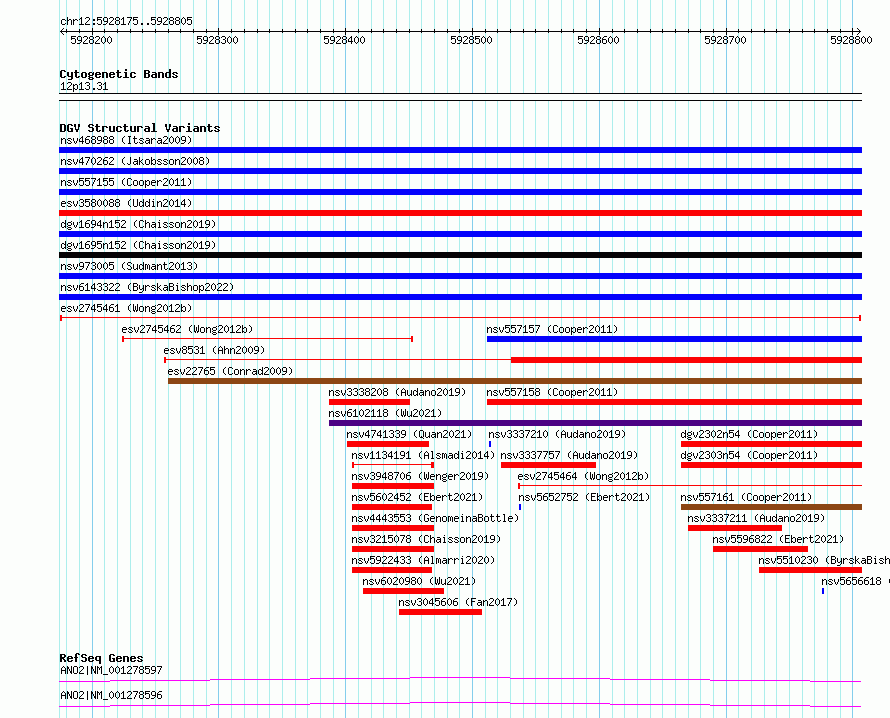Image resolution: width=890 pixels, height=718 pixels.
Task: Click the red bar under nsv3337757 (Audano2019)
Action: pyautogui.click(x=548, y=465)
